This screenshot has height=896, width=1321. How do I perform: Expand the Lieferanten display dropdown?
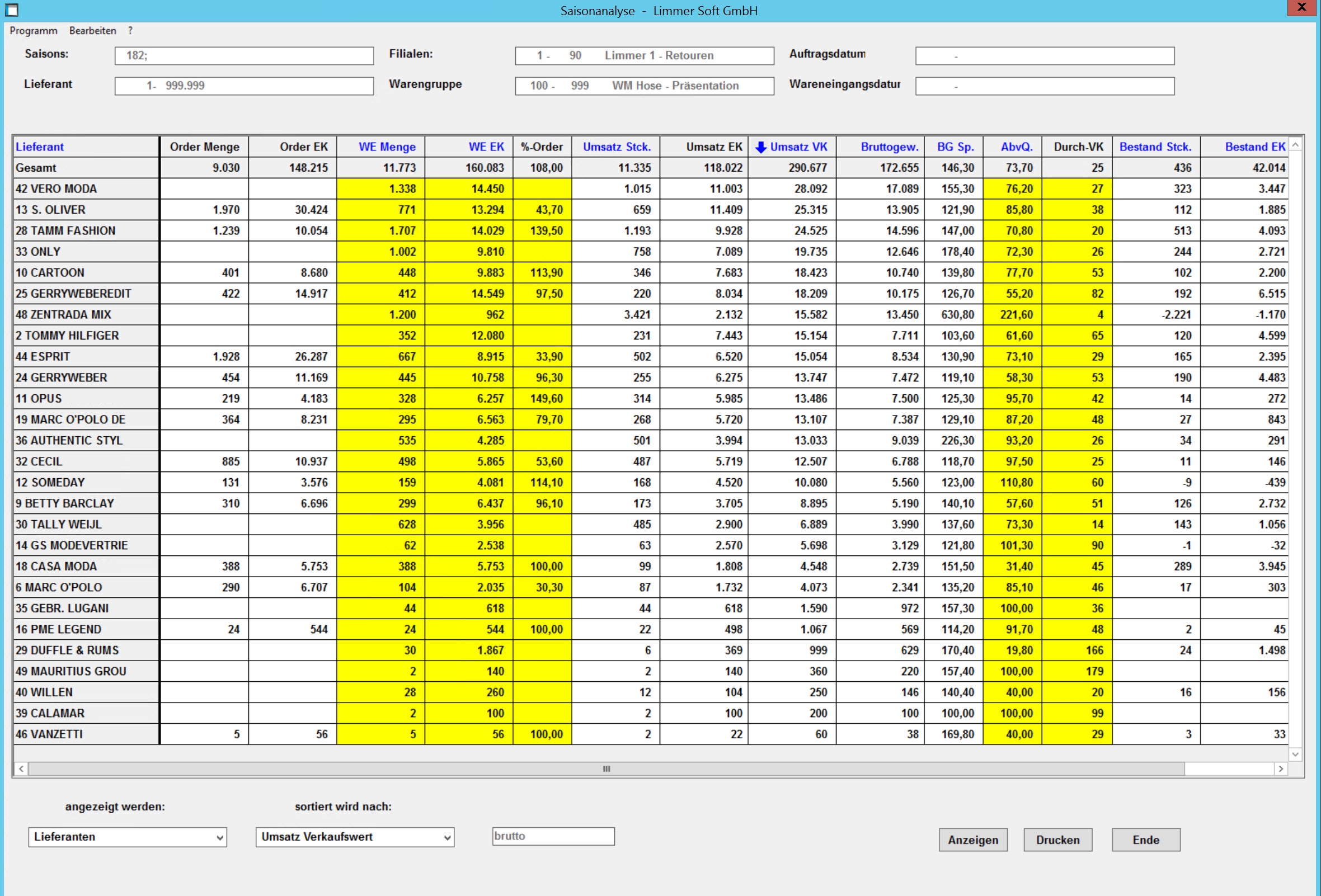click(x=219, y=837)
